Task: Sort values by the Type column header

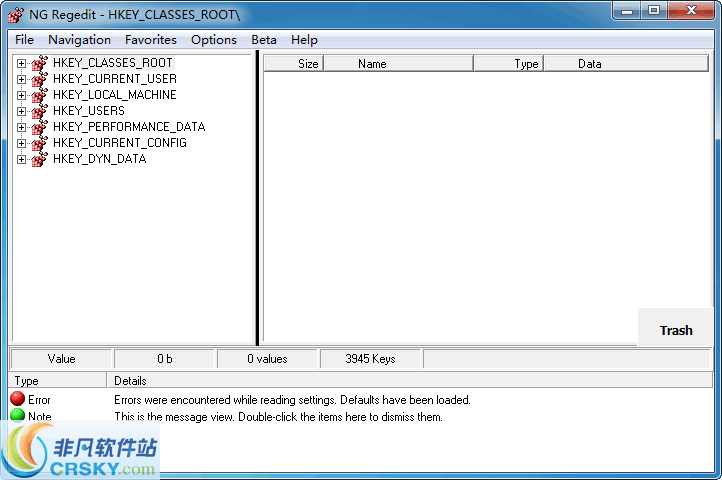Action: tap(509, 64)
